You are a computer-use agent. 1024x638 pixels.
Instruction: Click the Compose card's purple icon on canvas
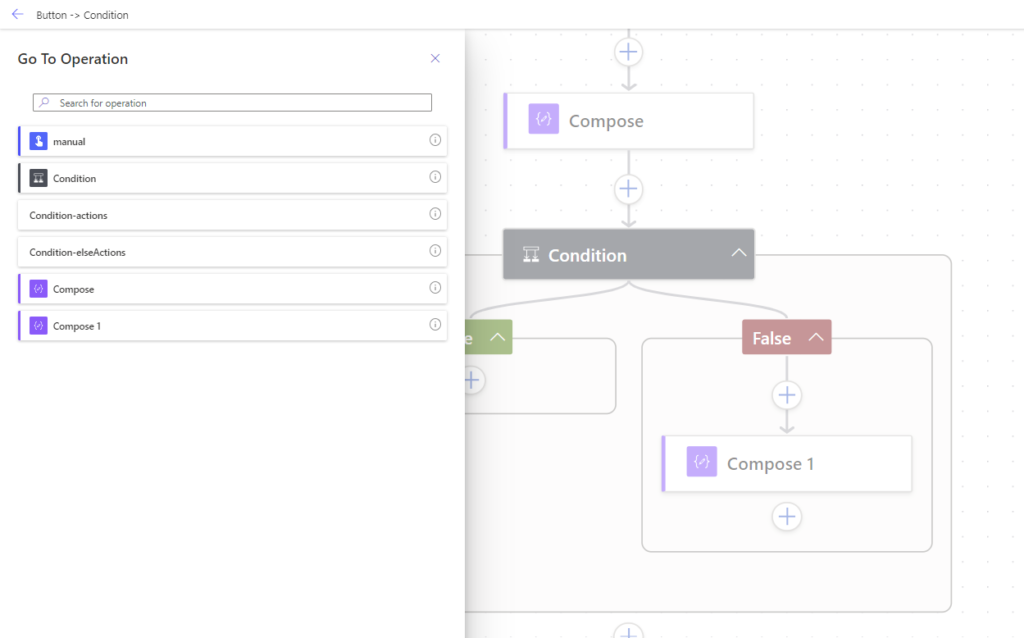pos(543,119)
